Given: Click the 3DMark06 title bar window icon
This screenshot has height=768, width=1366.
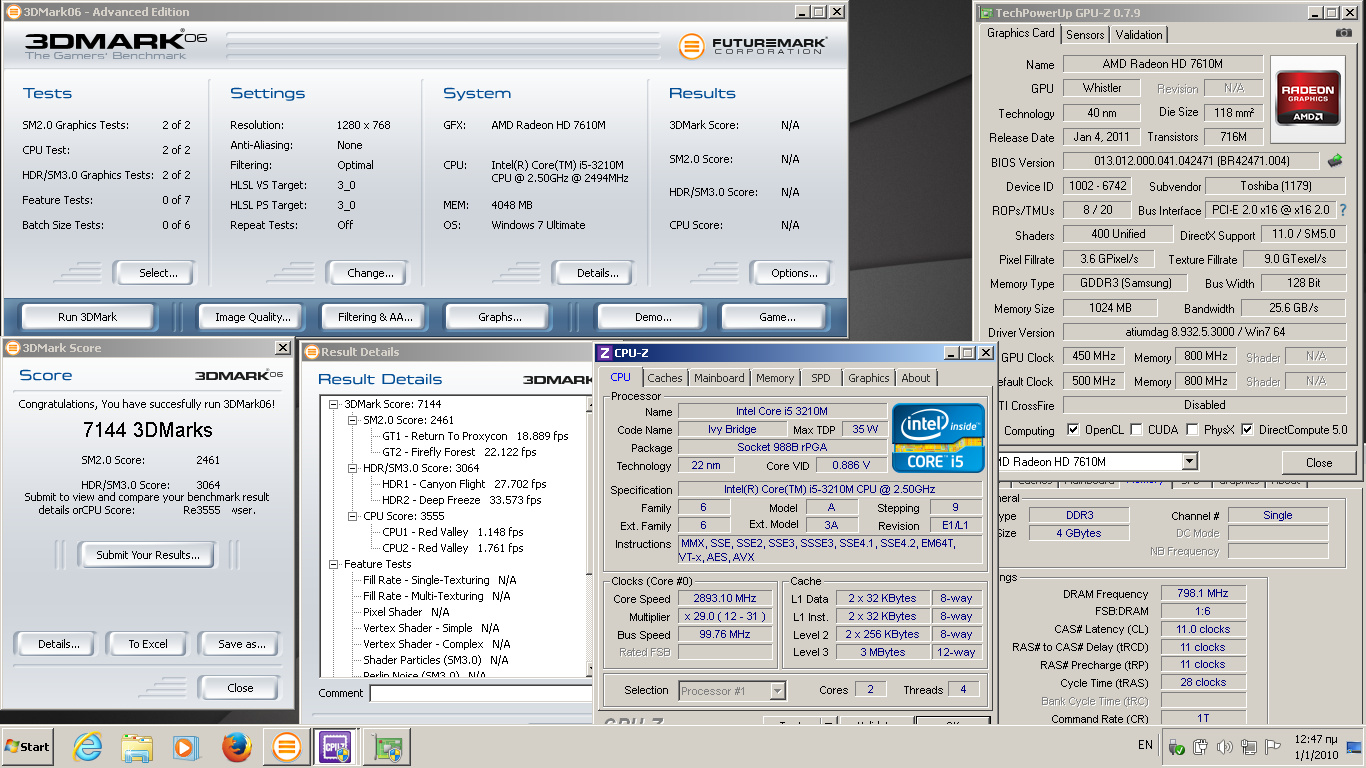Looking at the screenshot, I should click(11, 12).
